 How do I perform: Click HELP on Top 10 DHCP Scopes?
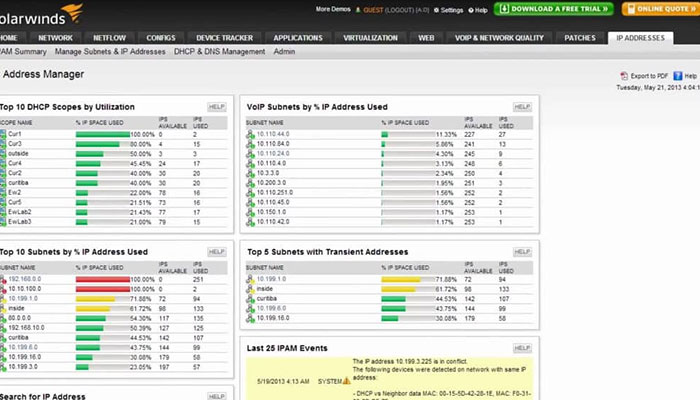(x=217, y=107)
